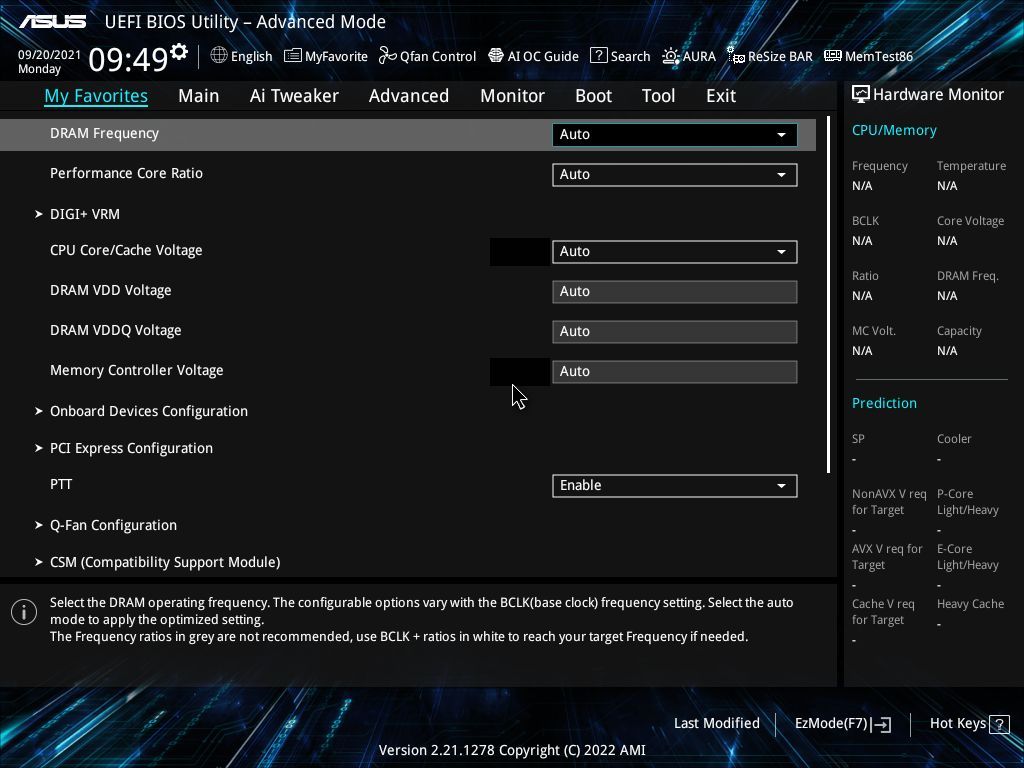Click the Capacity label
Screen dimensions: 1024x768
pos(959,332)
